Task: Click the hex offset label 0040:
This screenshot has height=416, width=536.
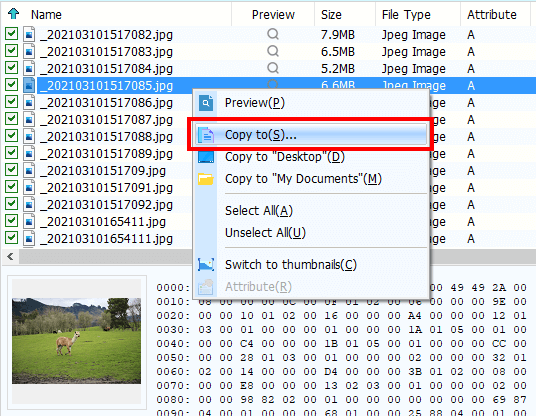Action: [x=173, y=344]
